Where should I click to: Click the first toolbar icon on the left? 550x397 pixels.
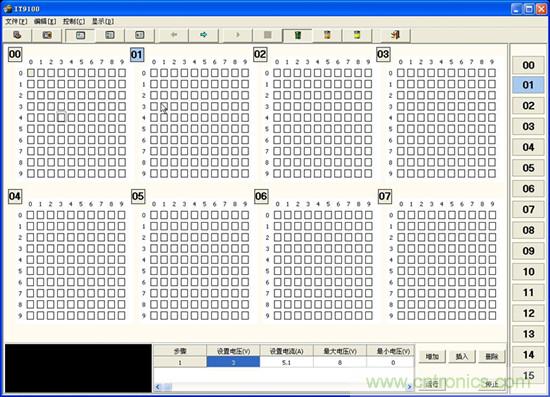click(17, 35)
